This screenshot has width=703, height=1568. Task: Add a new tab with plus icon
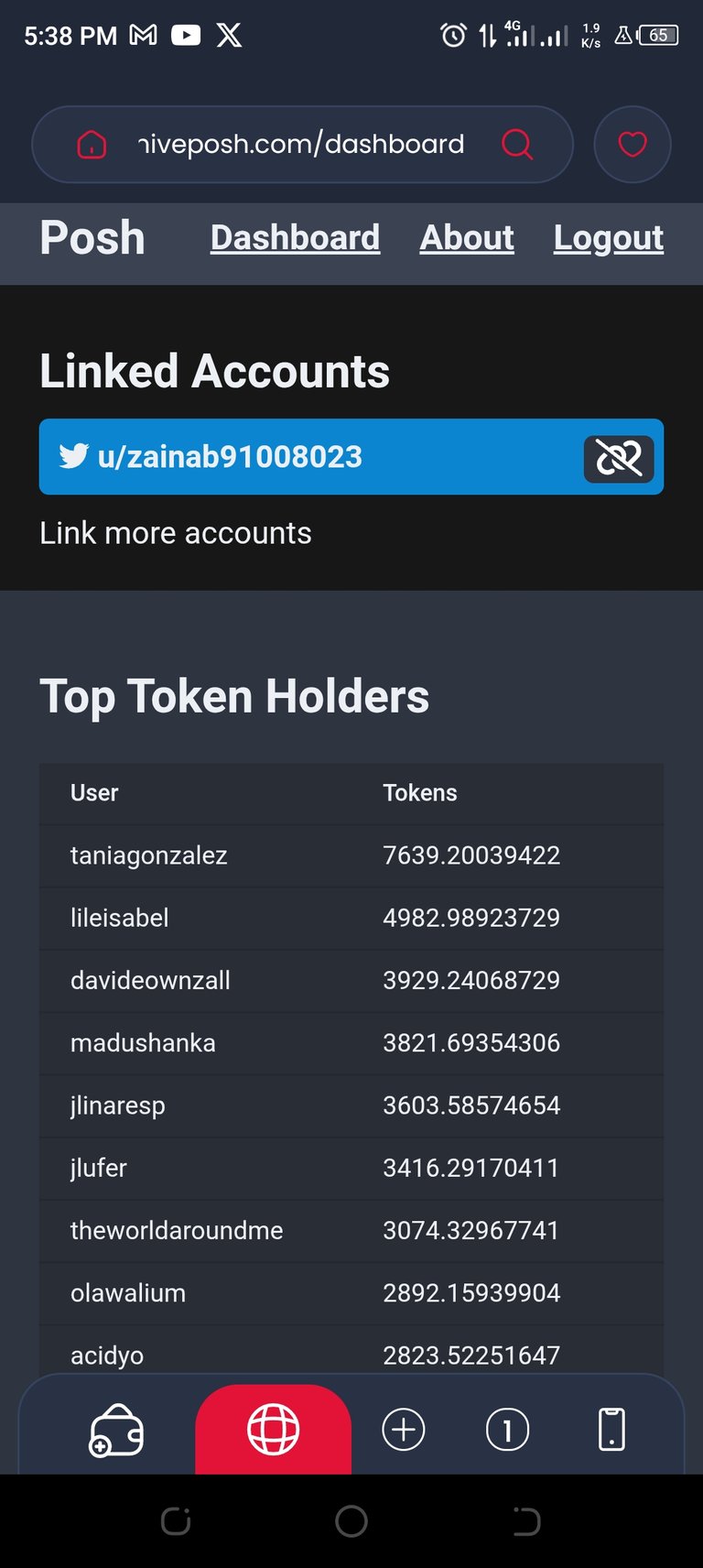[x=404, y=1430]
